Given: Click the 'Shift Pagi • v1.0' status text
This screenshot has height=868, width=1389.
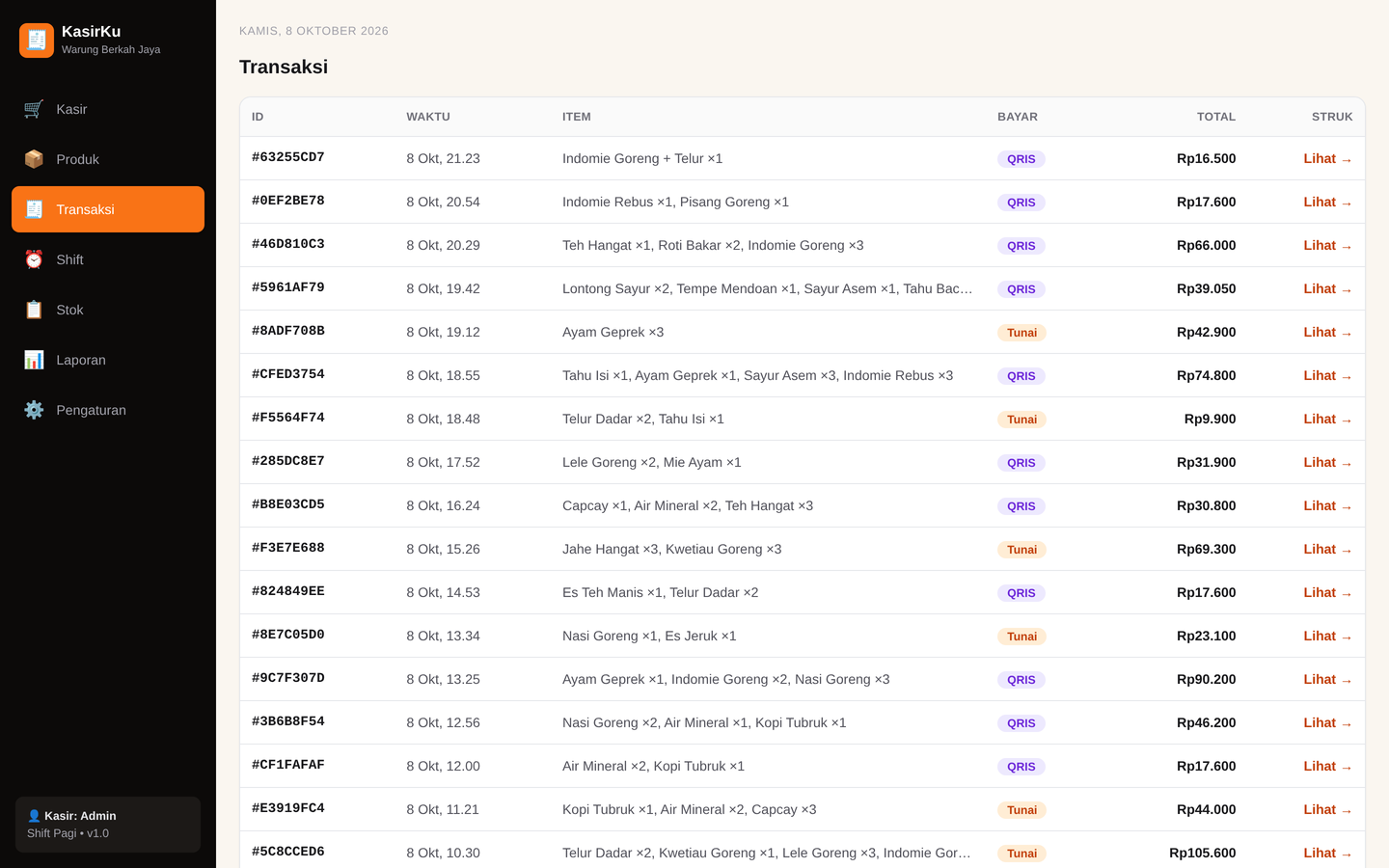Looking at the screenshot, I should click(x=68, y=833).
